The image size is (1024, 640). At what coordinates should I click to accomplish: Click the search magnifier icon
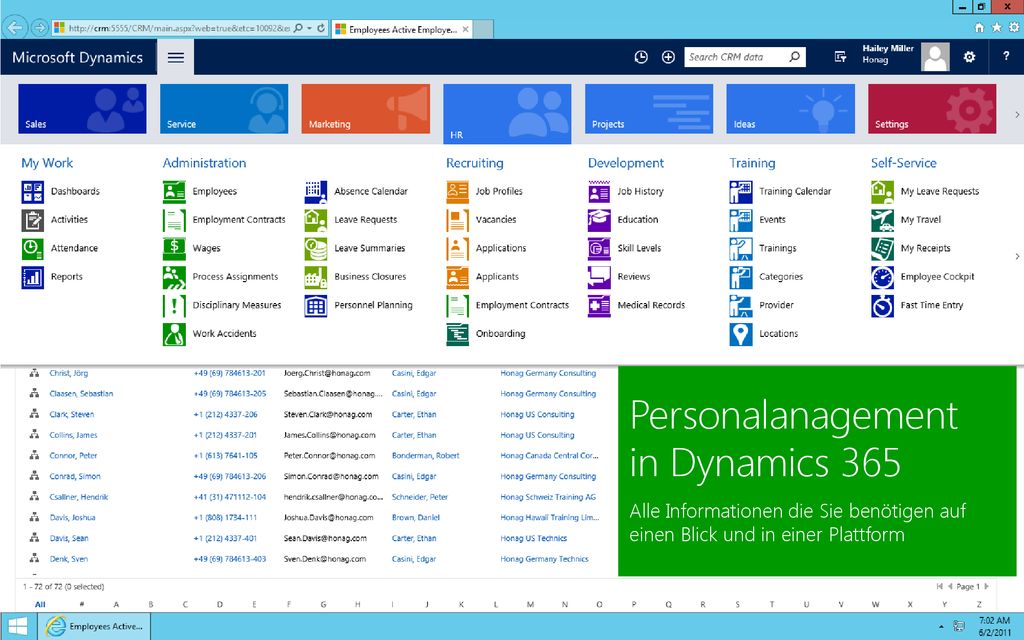click(x=795, y=57)
